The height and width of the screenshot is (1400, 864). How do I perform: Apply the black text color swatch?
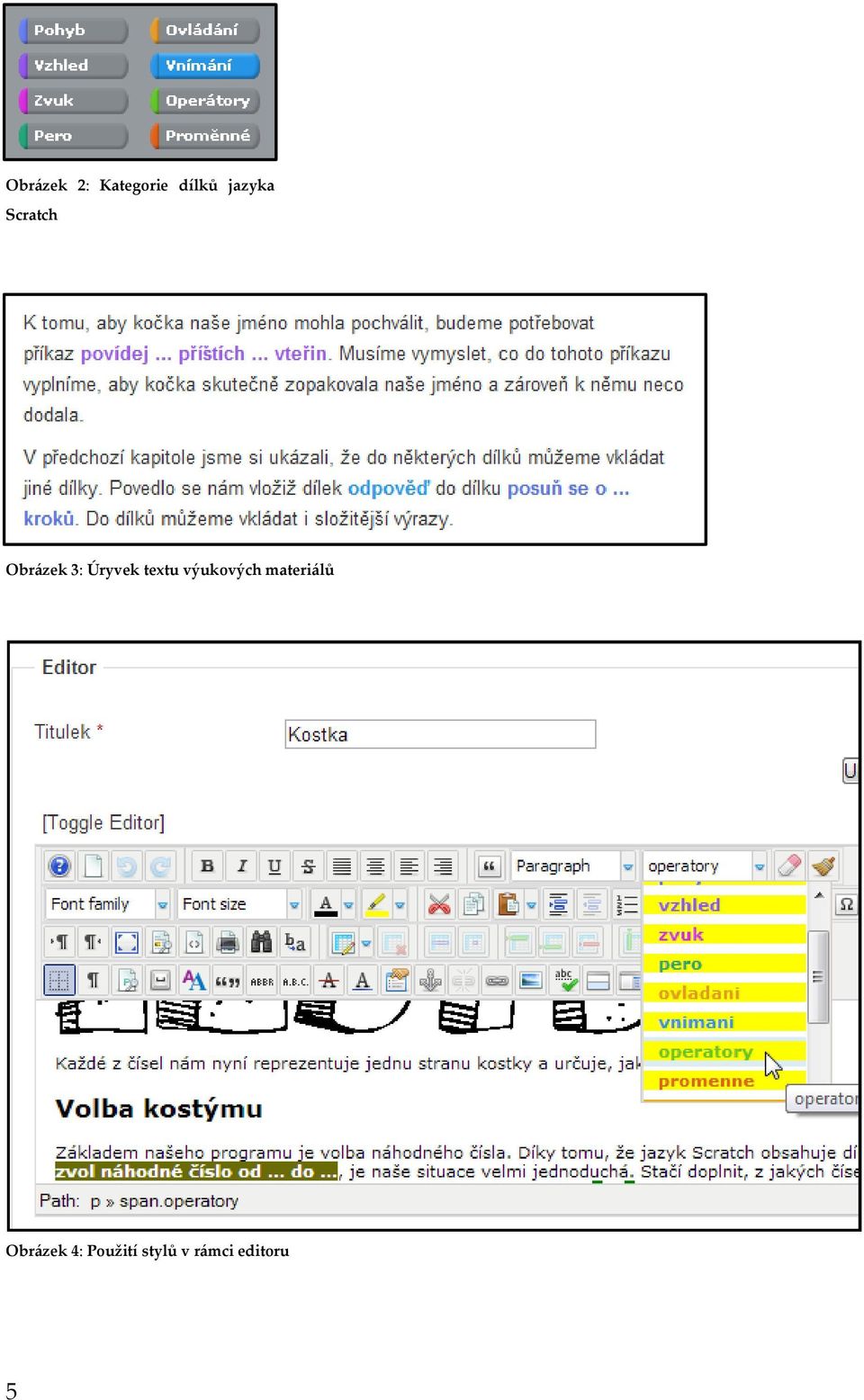[x=326, y=903]
